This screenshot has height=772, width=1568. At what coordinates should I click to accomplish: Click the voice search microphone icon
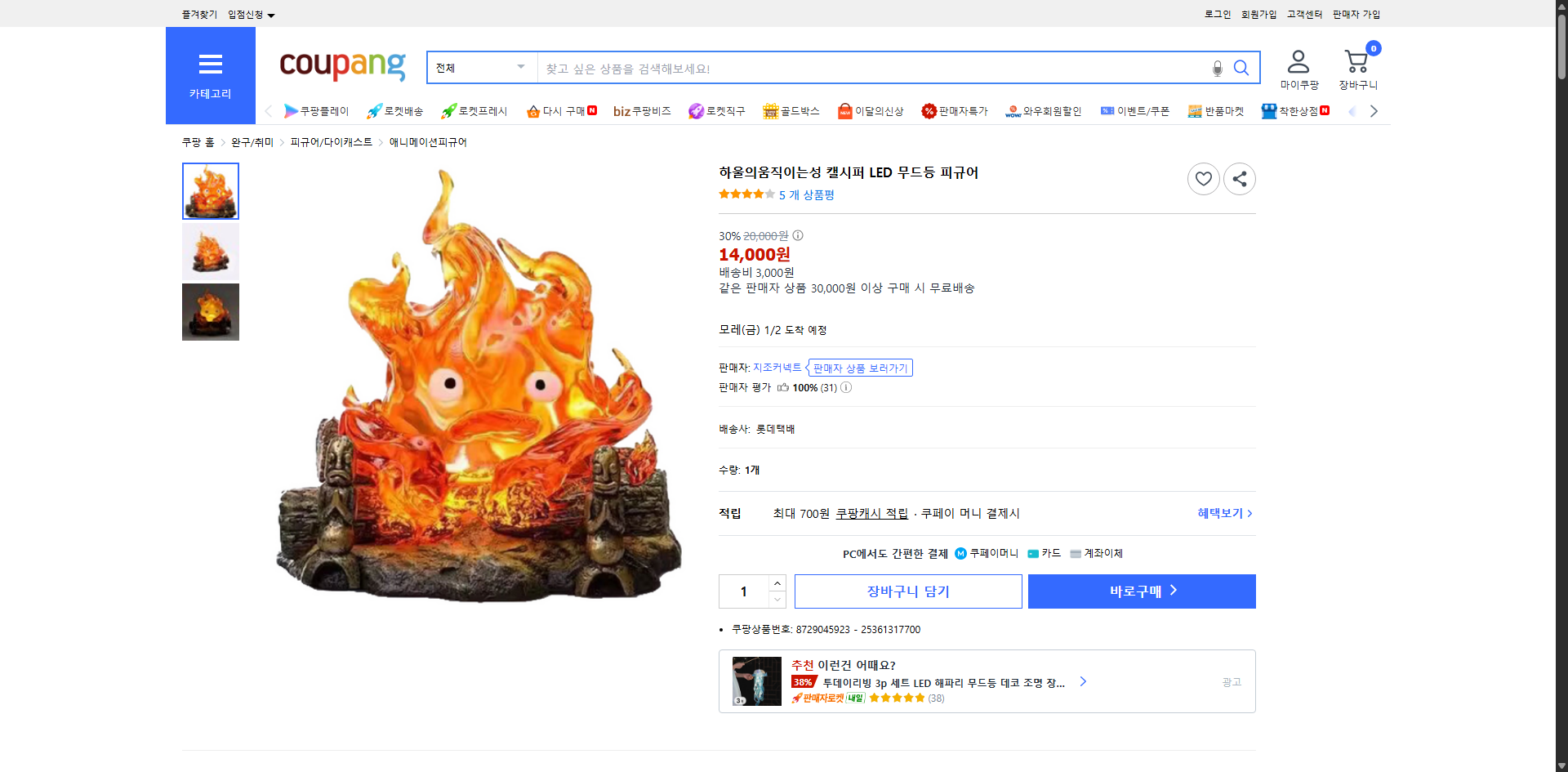pos(1216,68)
